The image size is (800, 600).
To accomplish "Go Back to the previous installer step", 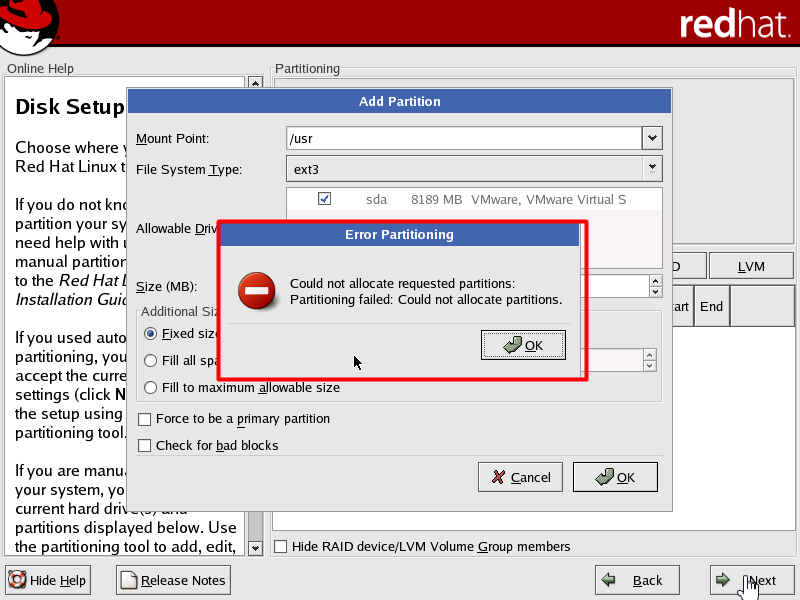I will click(x=637, y=580).
